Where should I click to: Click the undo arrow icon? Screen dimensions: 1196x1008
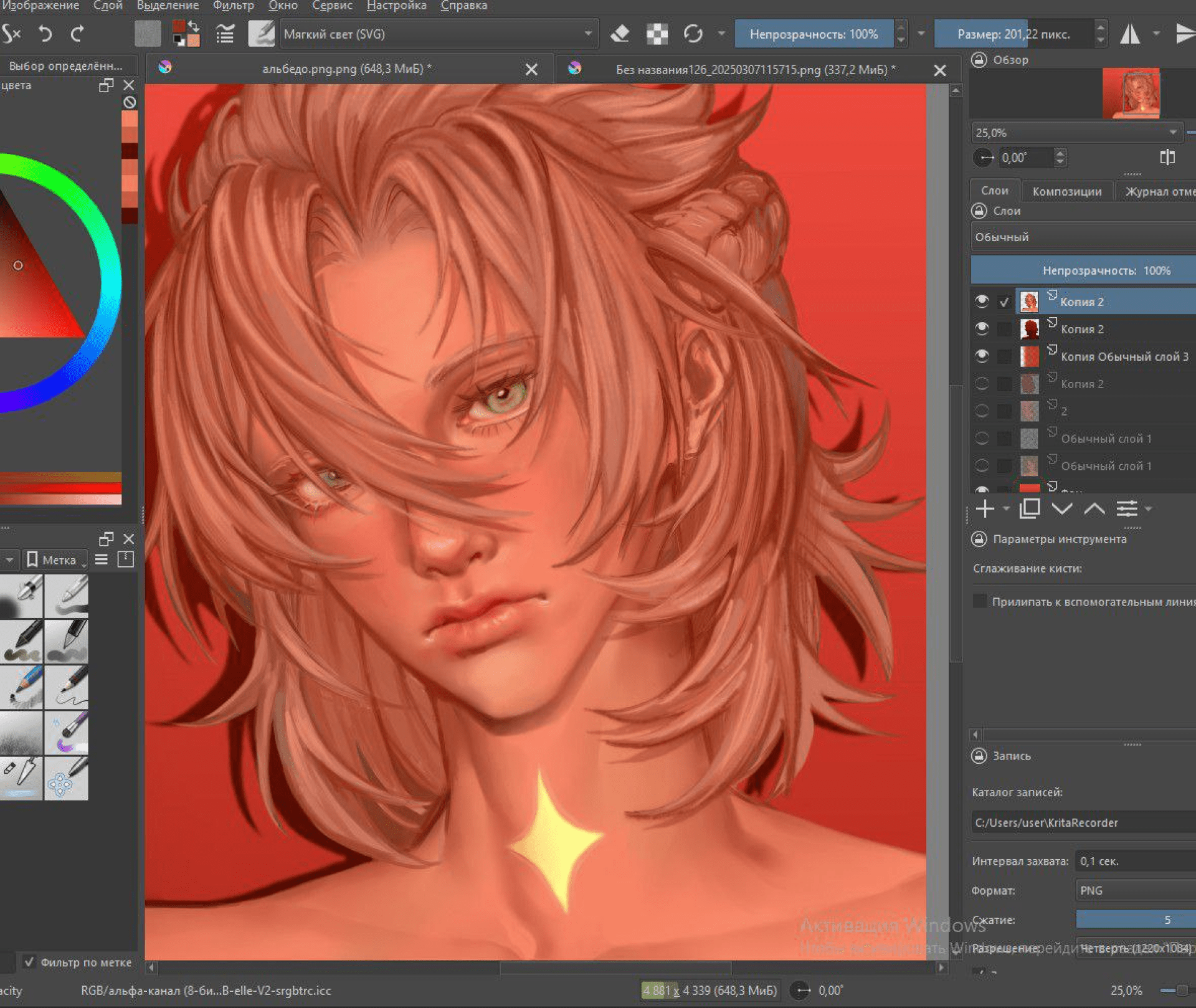[45, 34]
